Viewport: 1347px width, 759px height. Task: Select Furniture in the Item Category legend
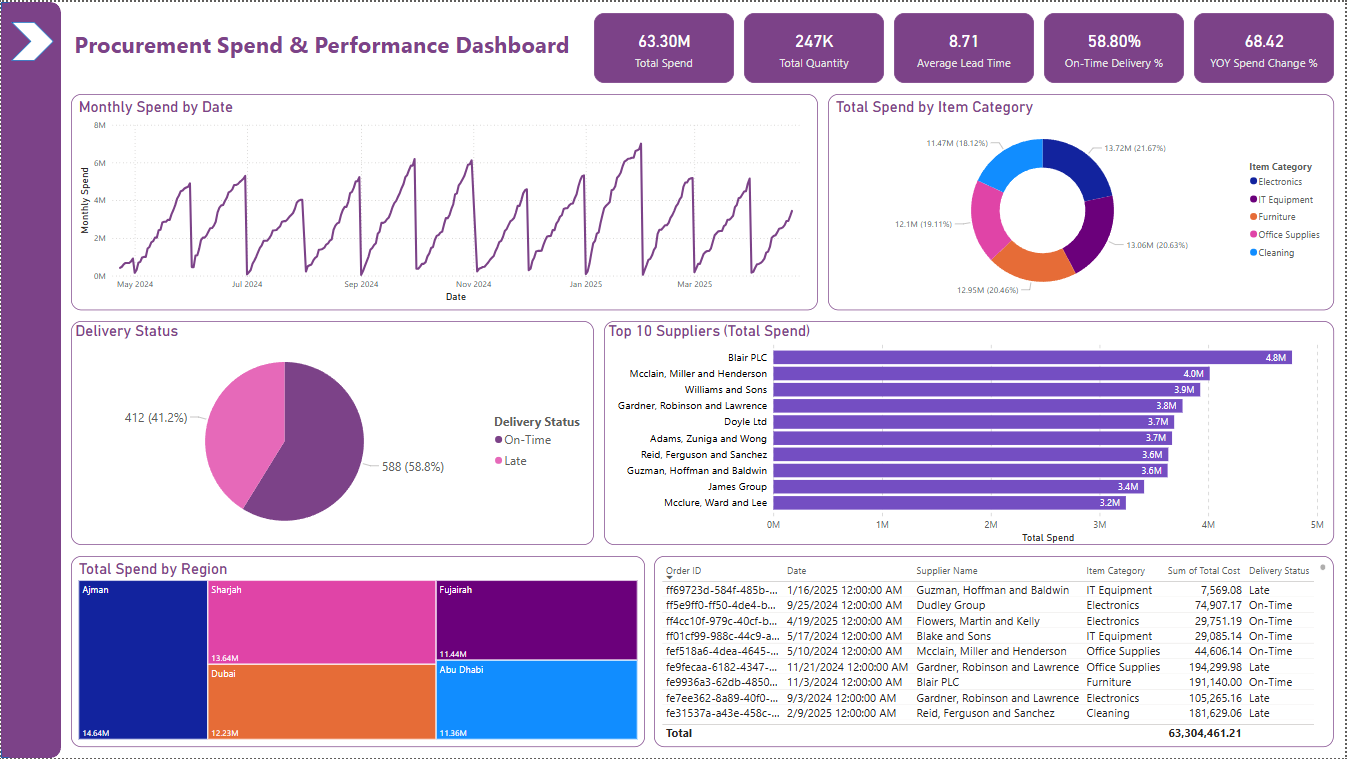(1280, 216)
